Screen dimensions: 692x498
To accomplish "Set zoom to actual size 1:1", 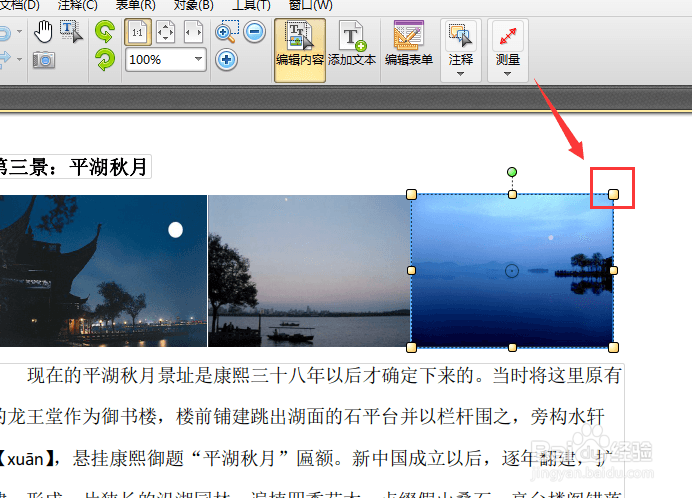I will click(138, 32).
